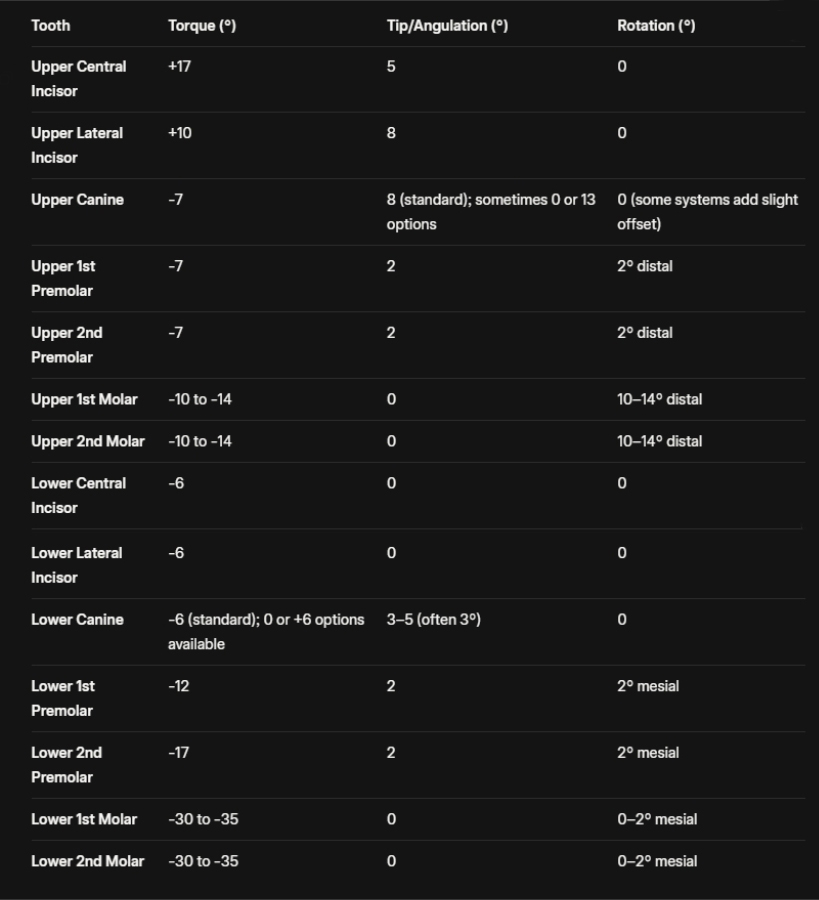Click "0 (some systems add slight offset)" cell
The width and height of the screenshot is (819, 900).
click(707, 212)
